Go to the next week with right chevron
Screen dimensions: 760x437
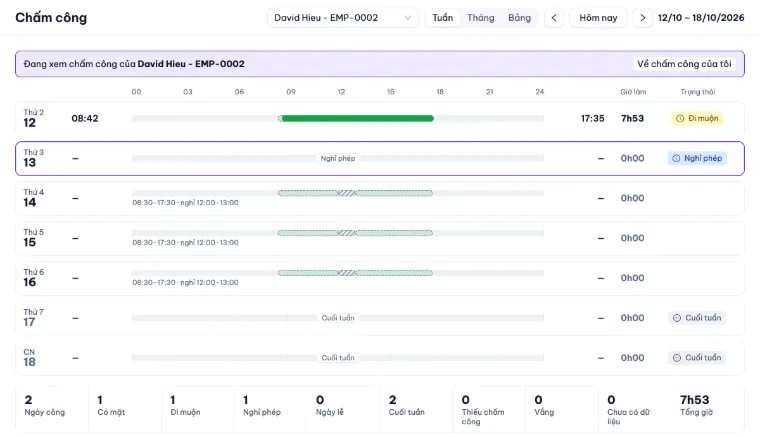click(643, 18)
